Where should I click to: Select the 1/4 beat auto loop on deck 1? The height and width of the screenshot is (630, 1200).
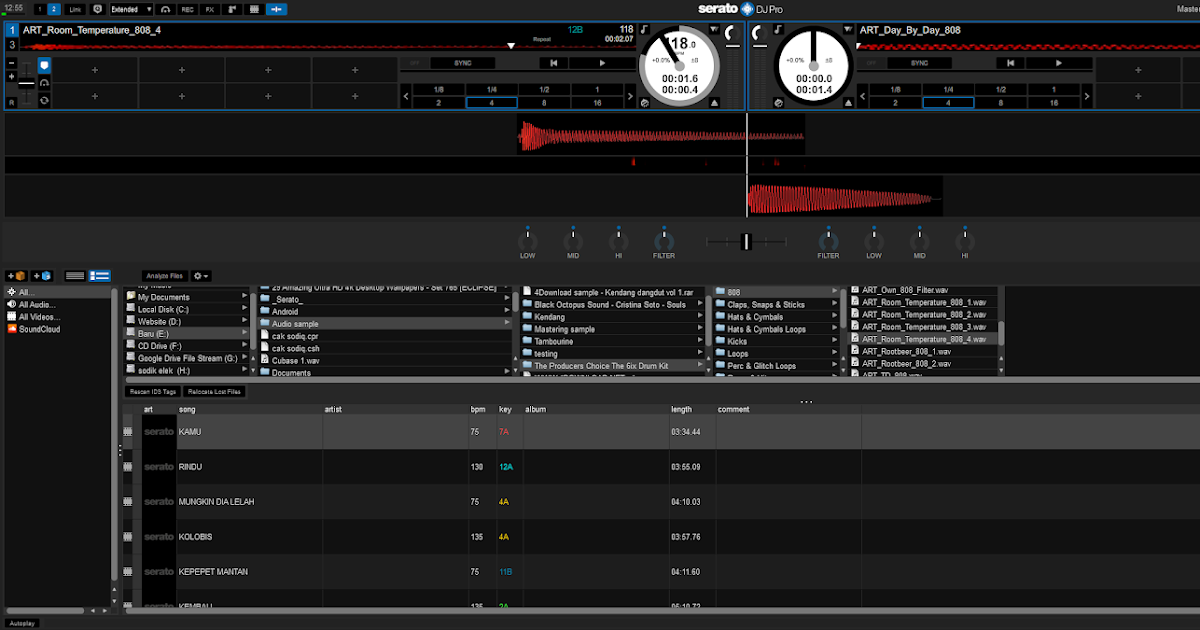[492, 90]
